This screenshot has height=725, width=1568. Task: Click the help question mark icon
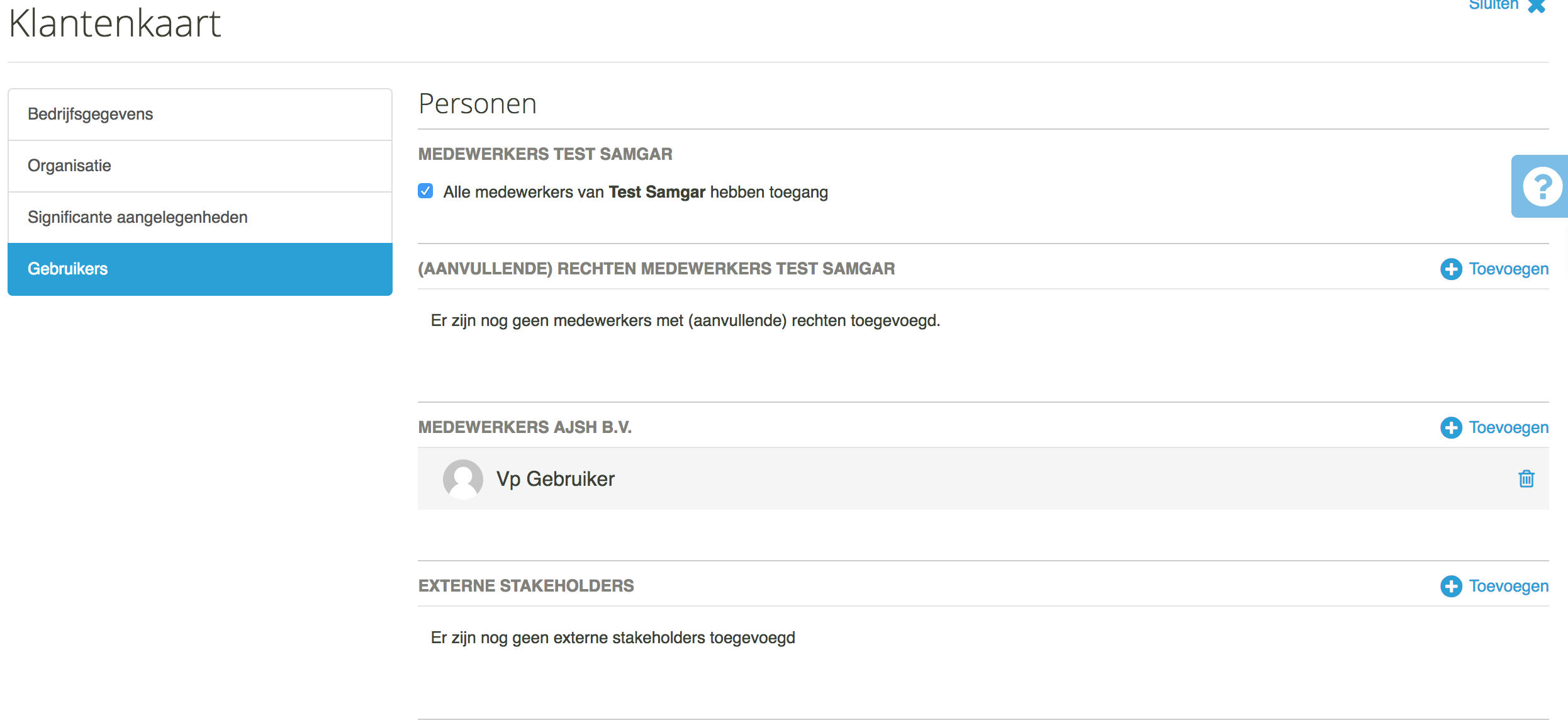[x=1542, y=186]
